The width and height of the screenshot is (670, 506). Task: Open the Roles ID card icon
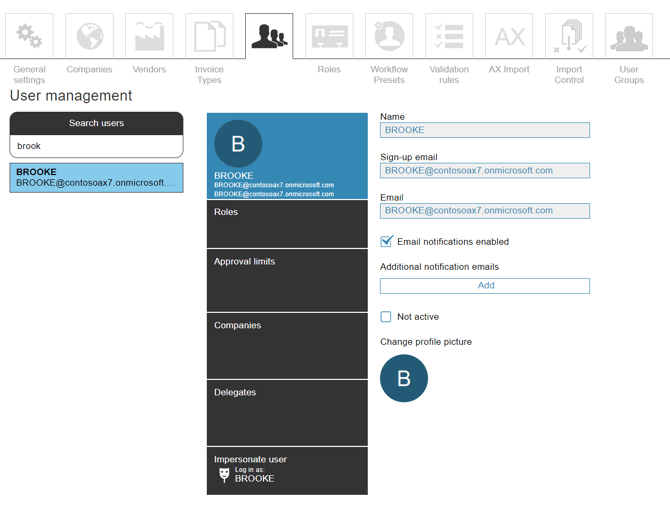coord(329,37)
